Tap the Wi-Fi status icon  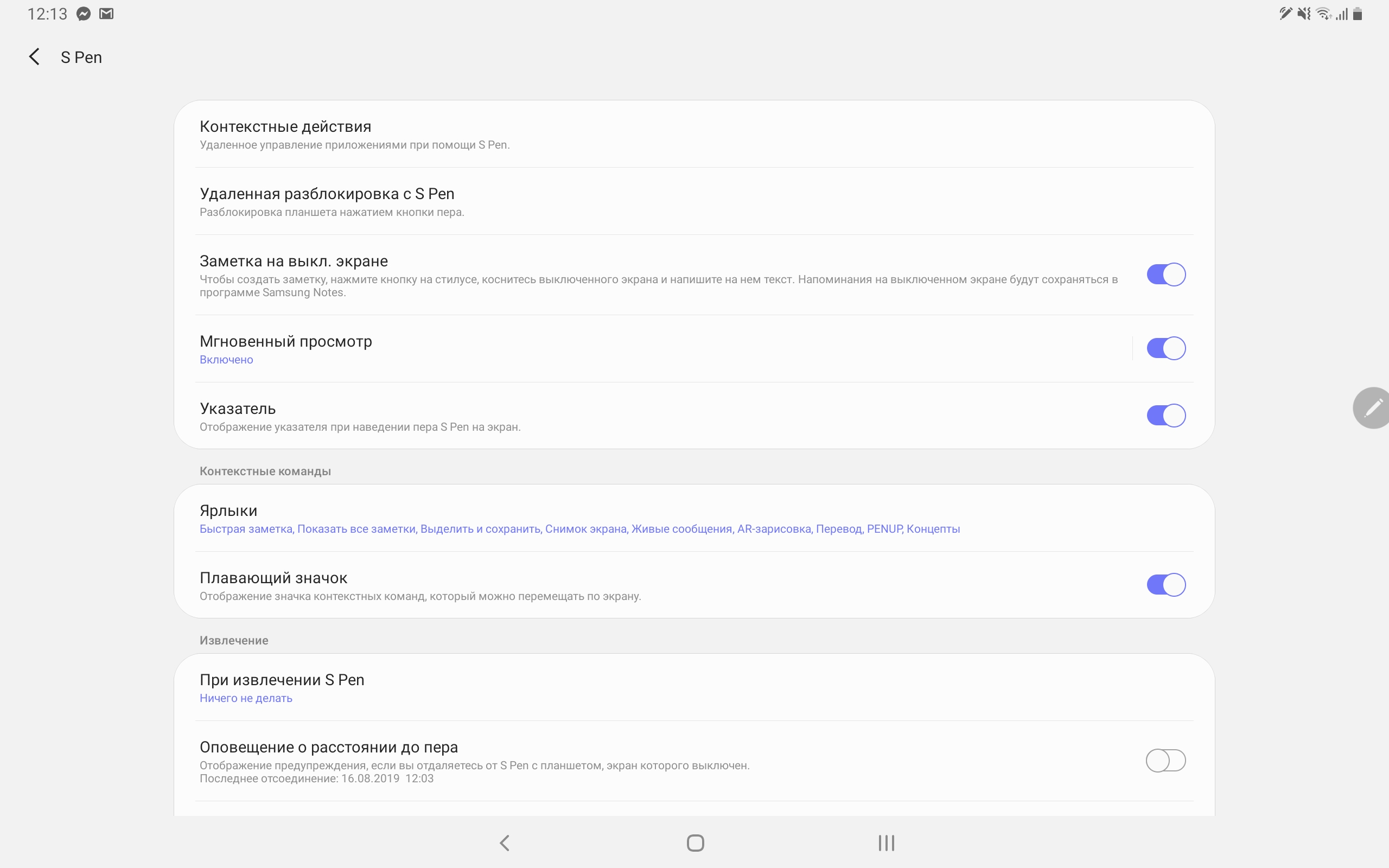[x=1323, y=14]
